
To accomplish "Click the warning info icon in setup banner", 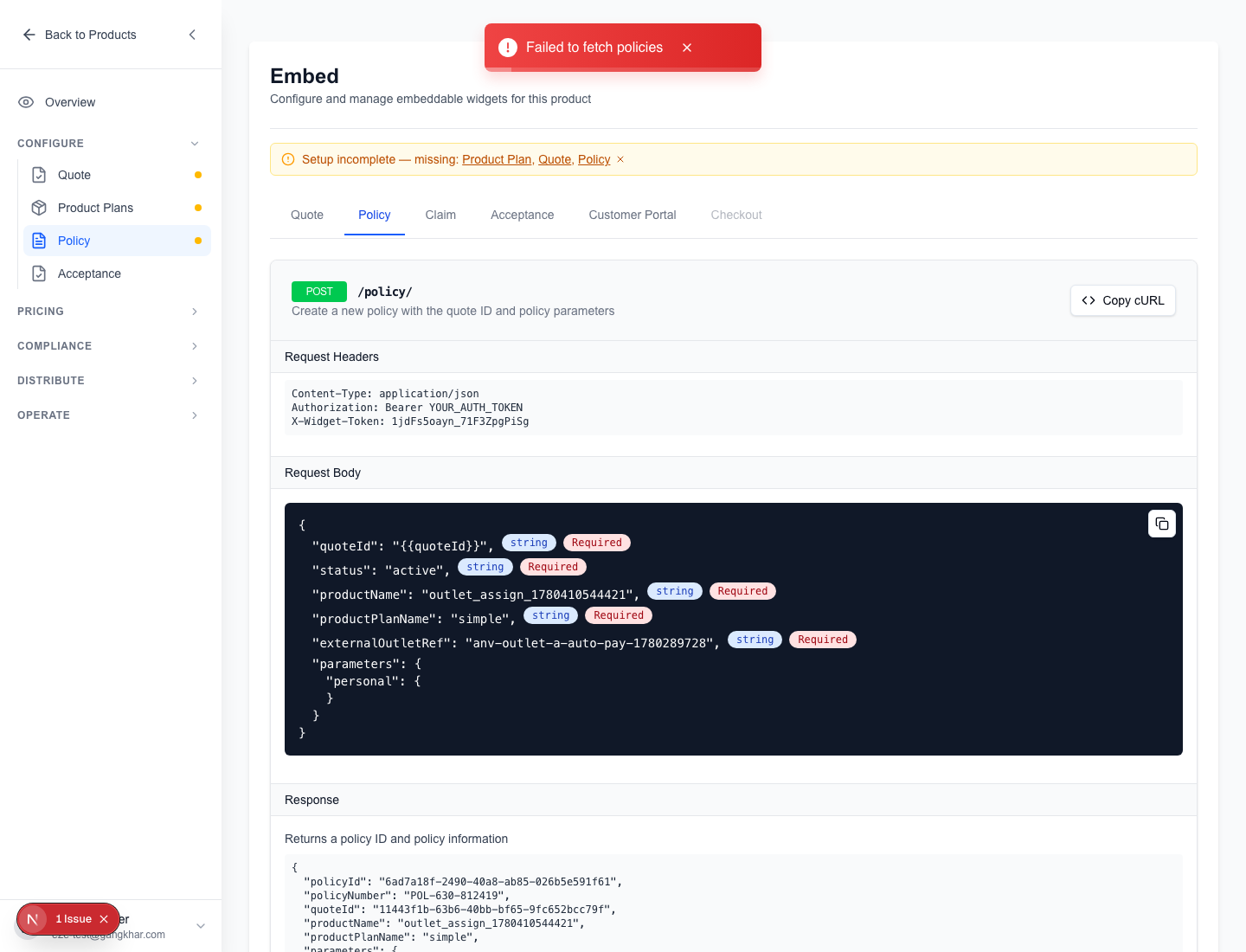I will click(x=288, y=159).
